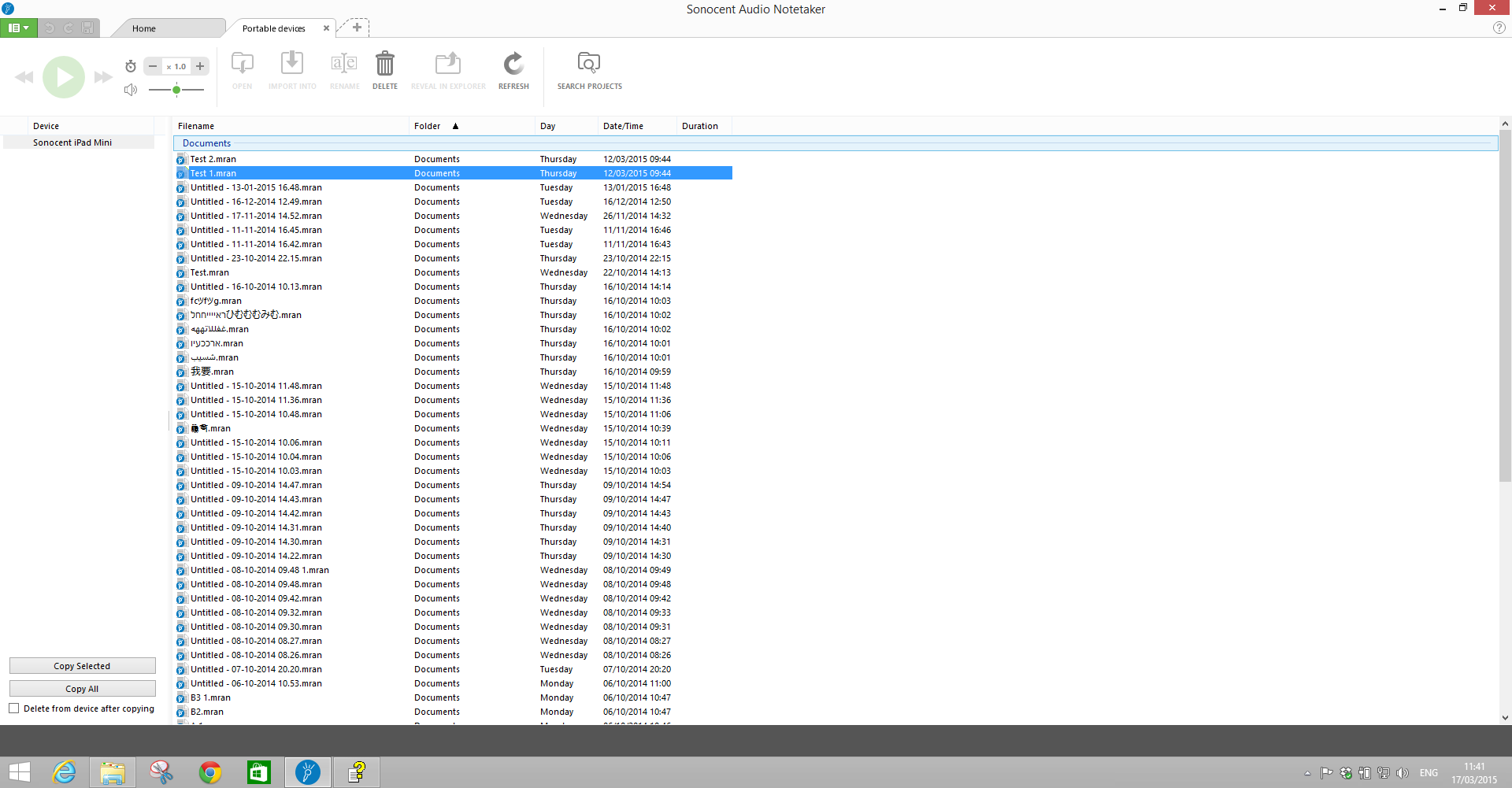Decrease playback speed with minus button
1512x788 pixels.
153,66
